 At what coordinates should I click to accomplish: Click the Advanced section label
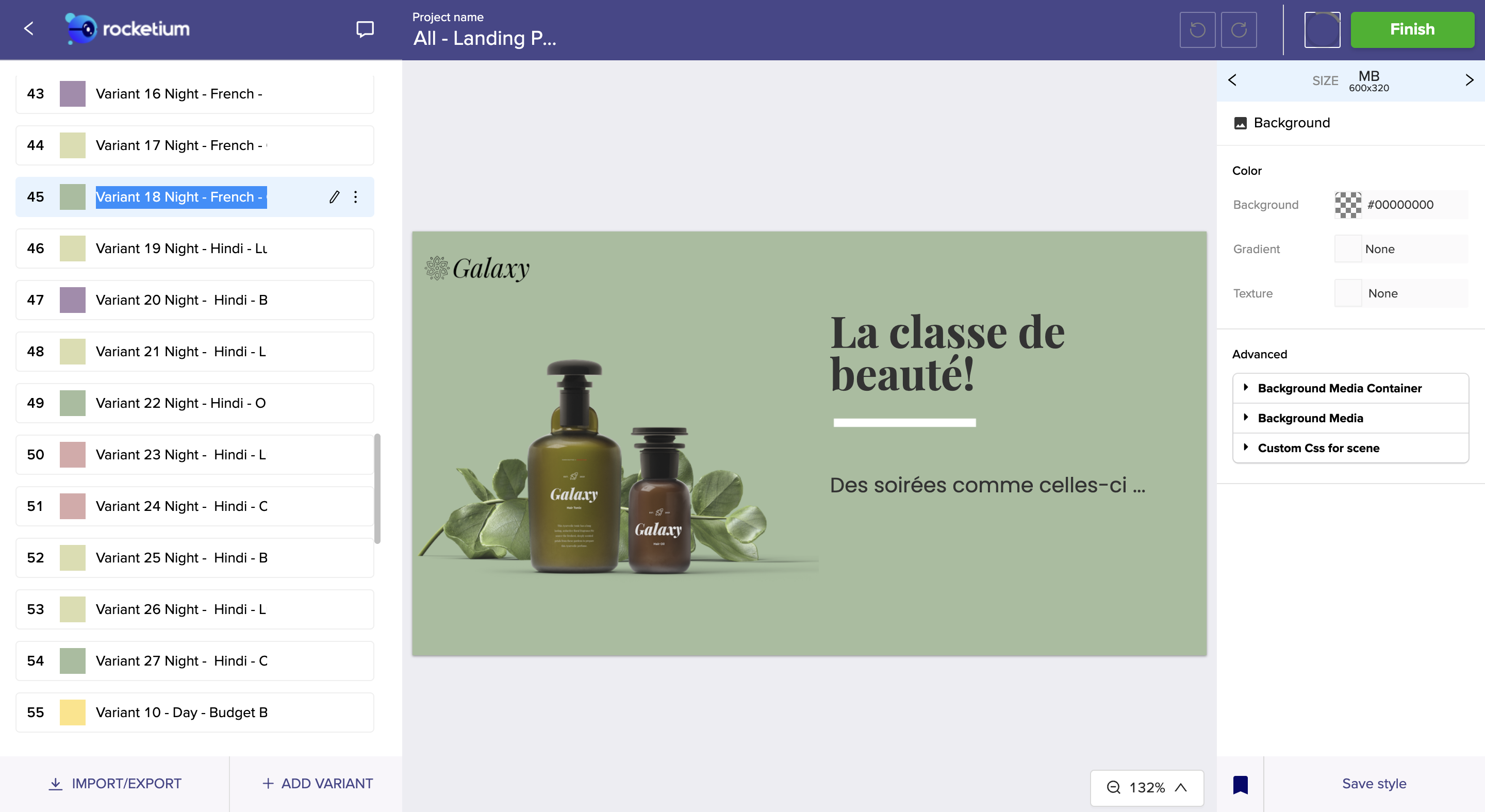click(x=1259, y=354)
